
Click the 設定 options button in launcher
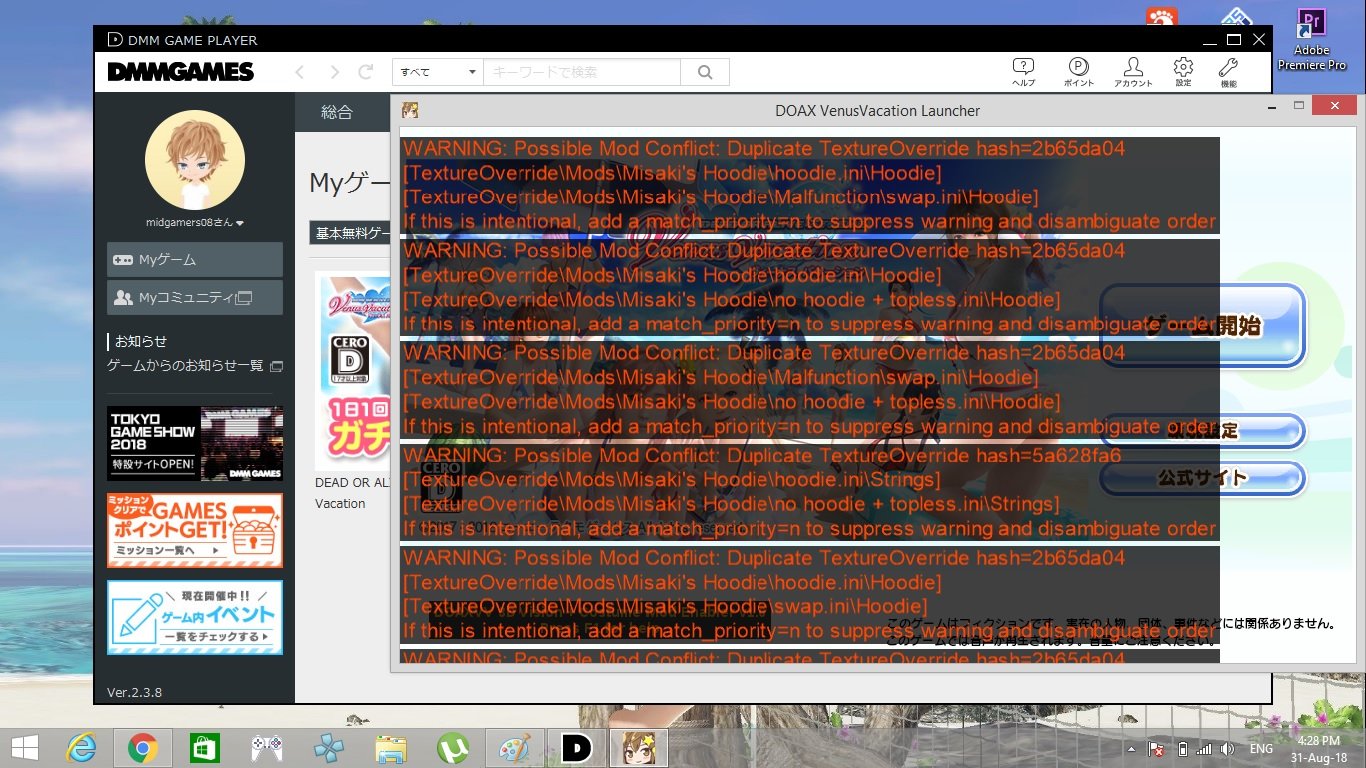click(1203, 431)
